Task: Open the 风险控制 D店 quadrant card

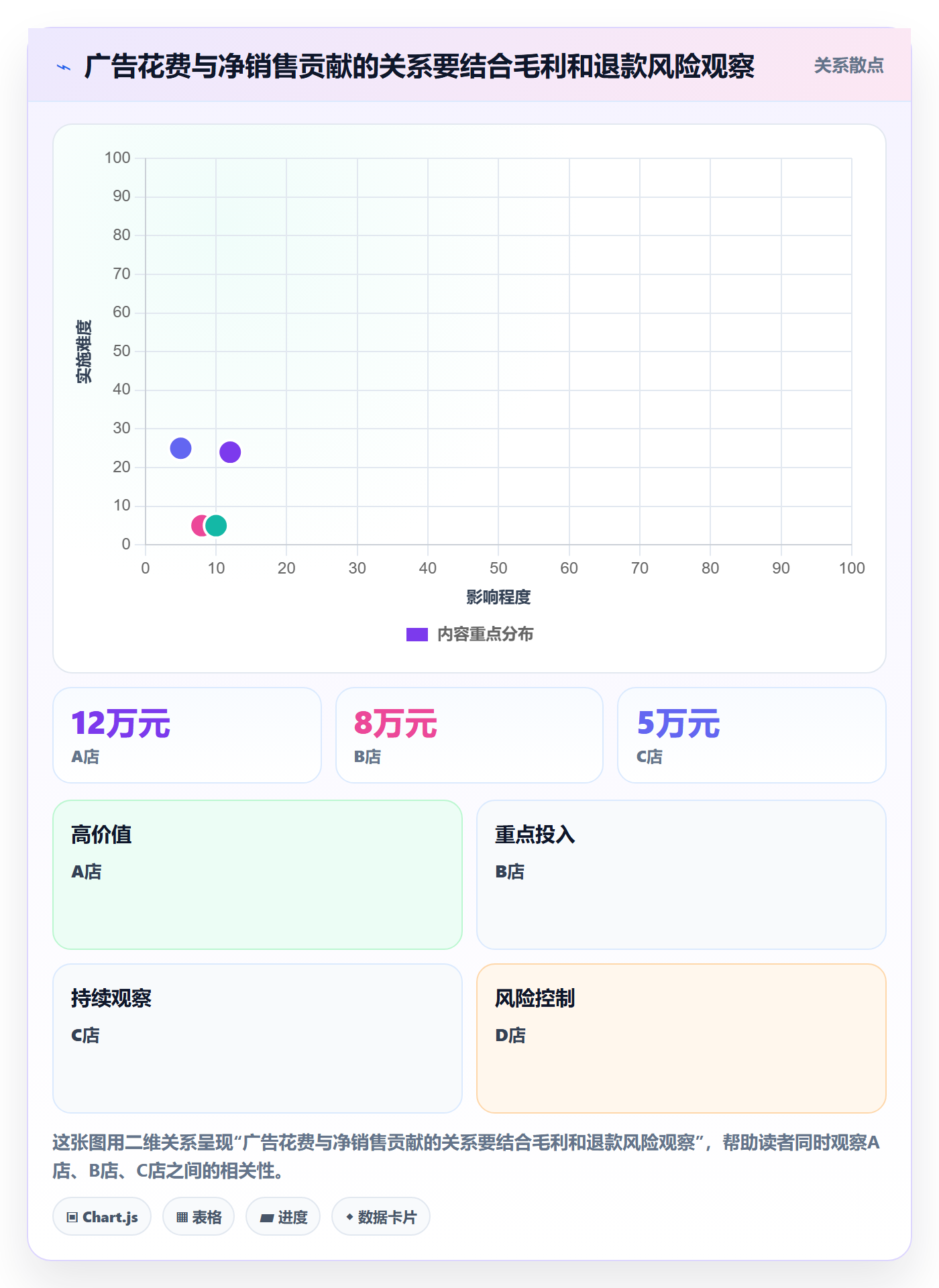Action: tap(681, 1038)
